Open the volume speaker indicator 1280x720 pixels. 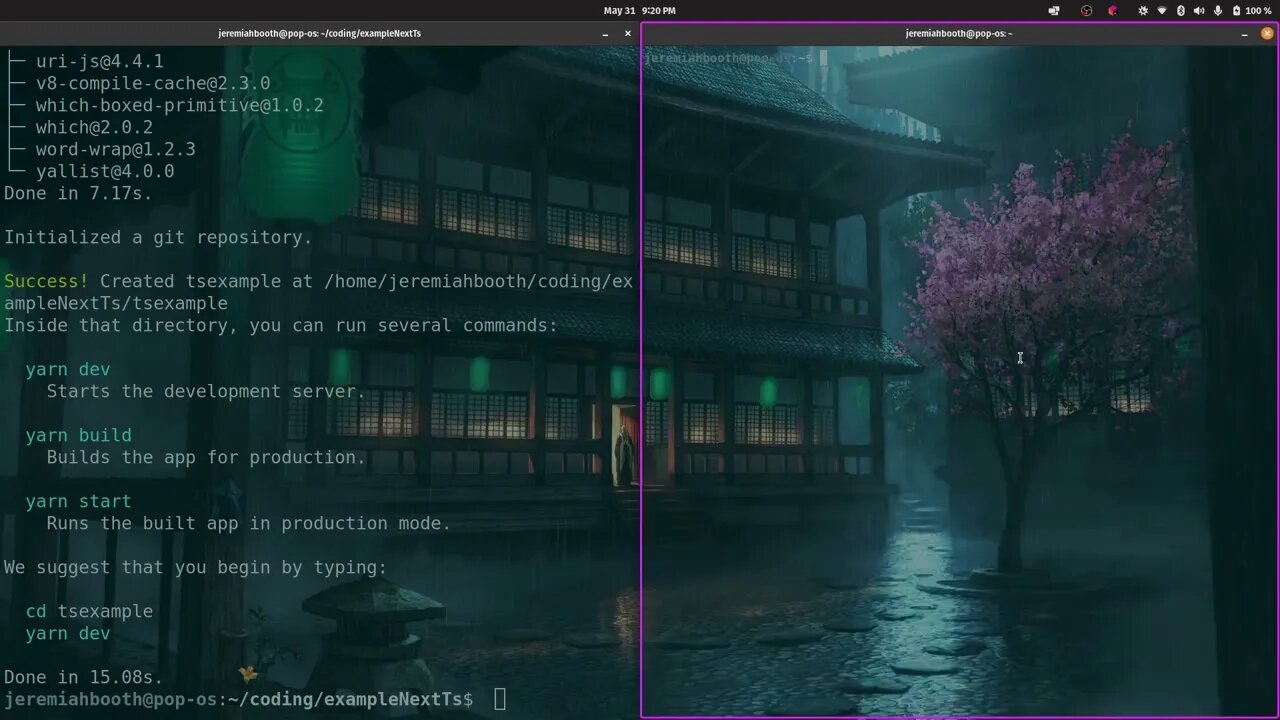click(1199, 10)
